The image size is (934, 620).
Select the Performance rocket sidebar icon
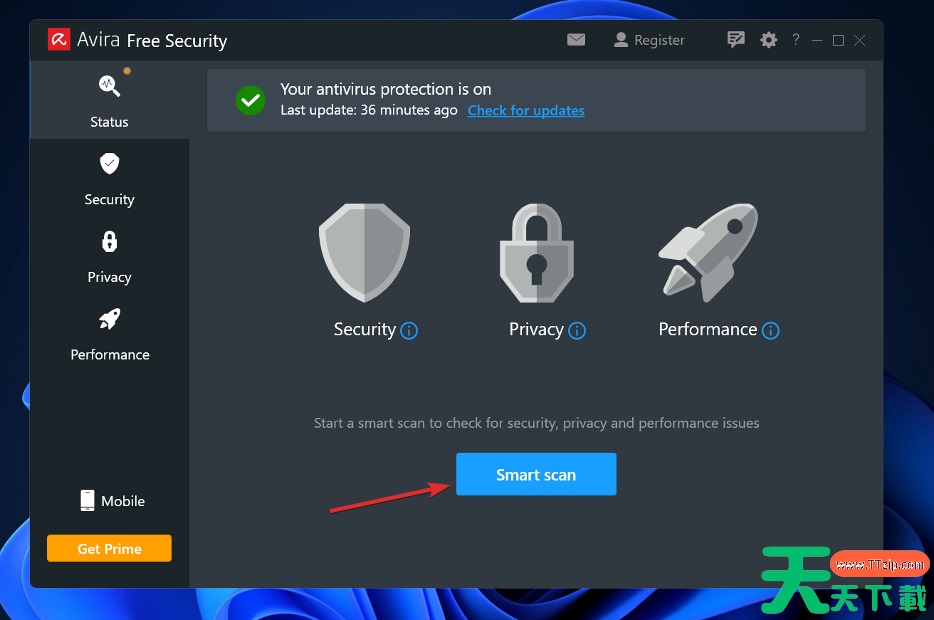(110, 319)
